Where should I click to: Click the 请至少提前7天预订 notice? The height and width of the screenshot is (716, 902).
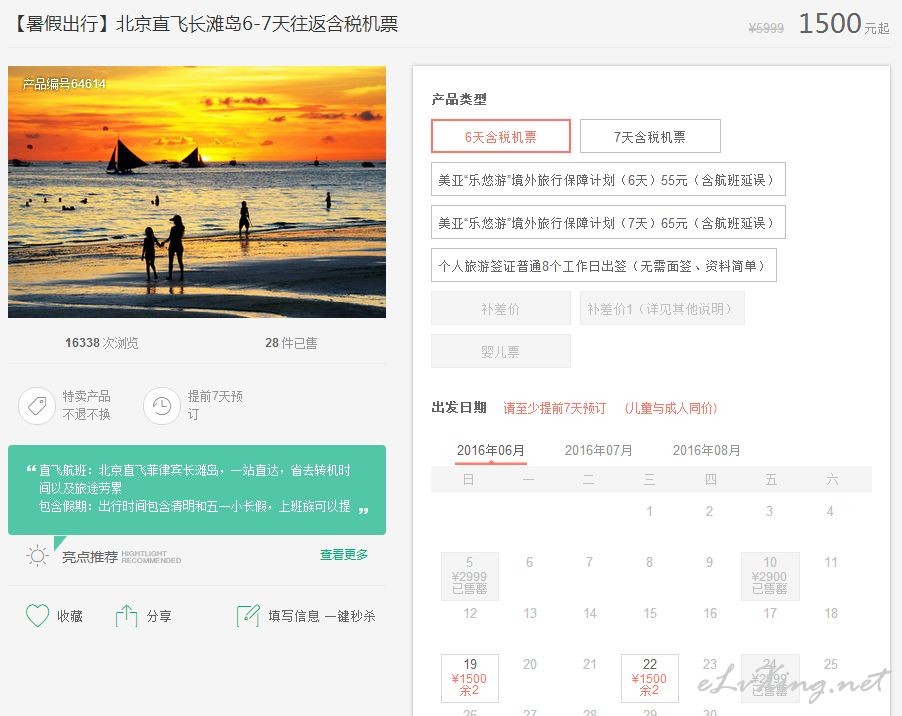point(555,408)
